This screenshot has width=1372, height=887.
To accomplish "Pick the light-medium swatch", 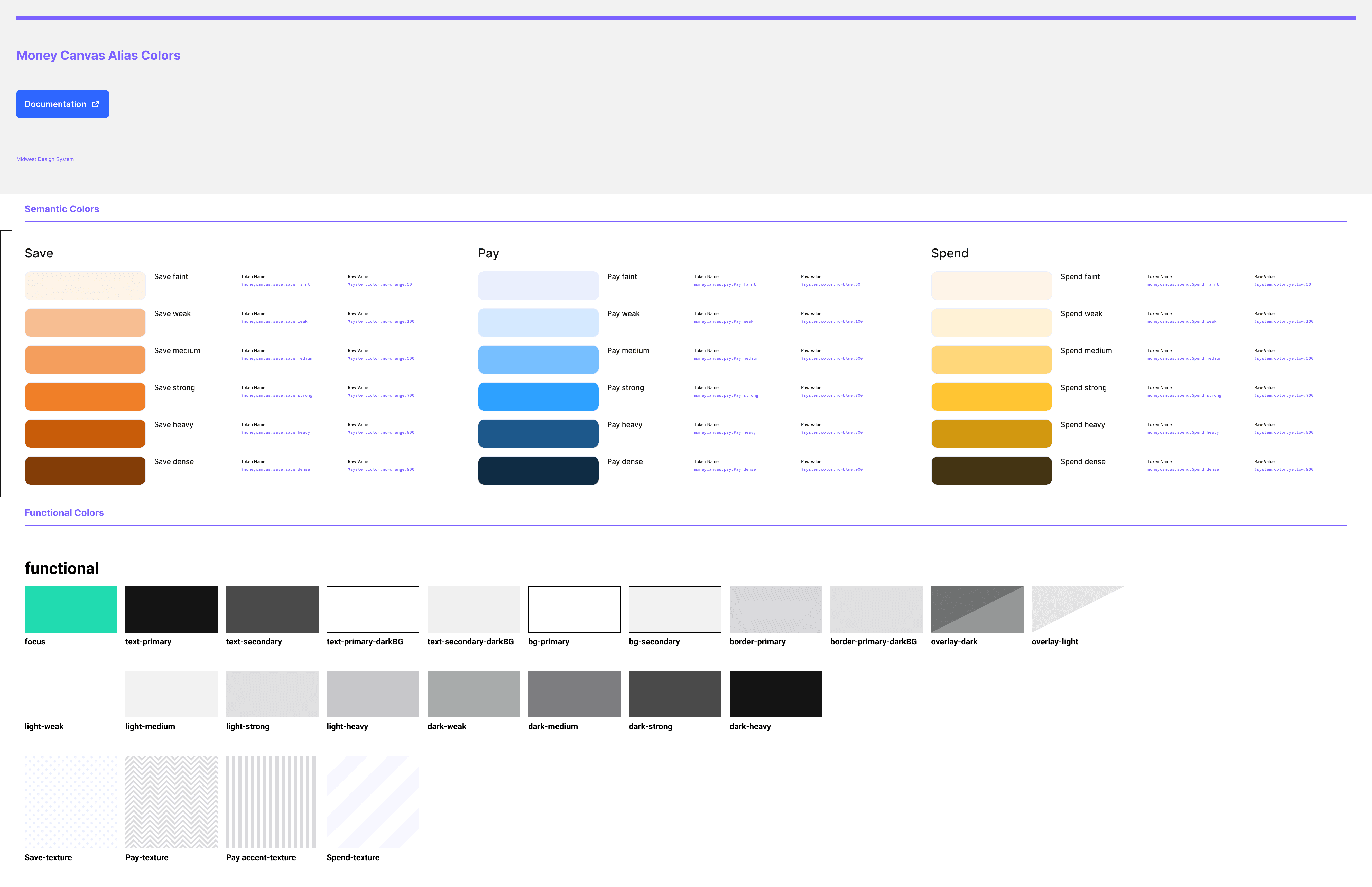I will [x=172, y=694].
